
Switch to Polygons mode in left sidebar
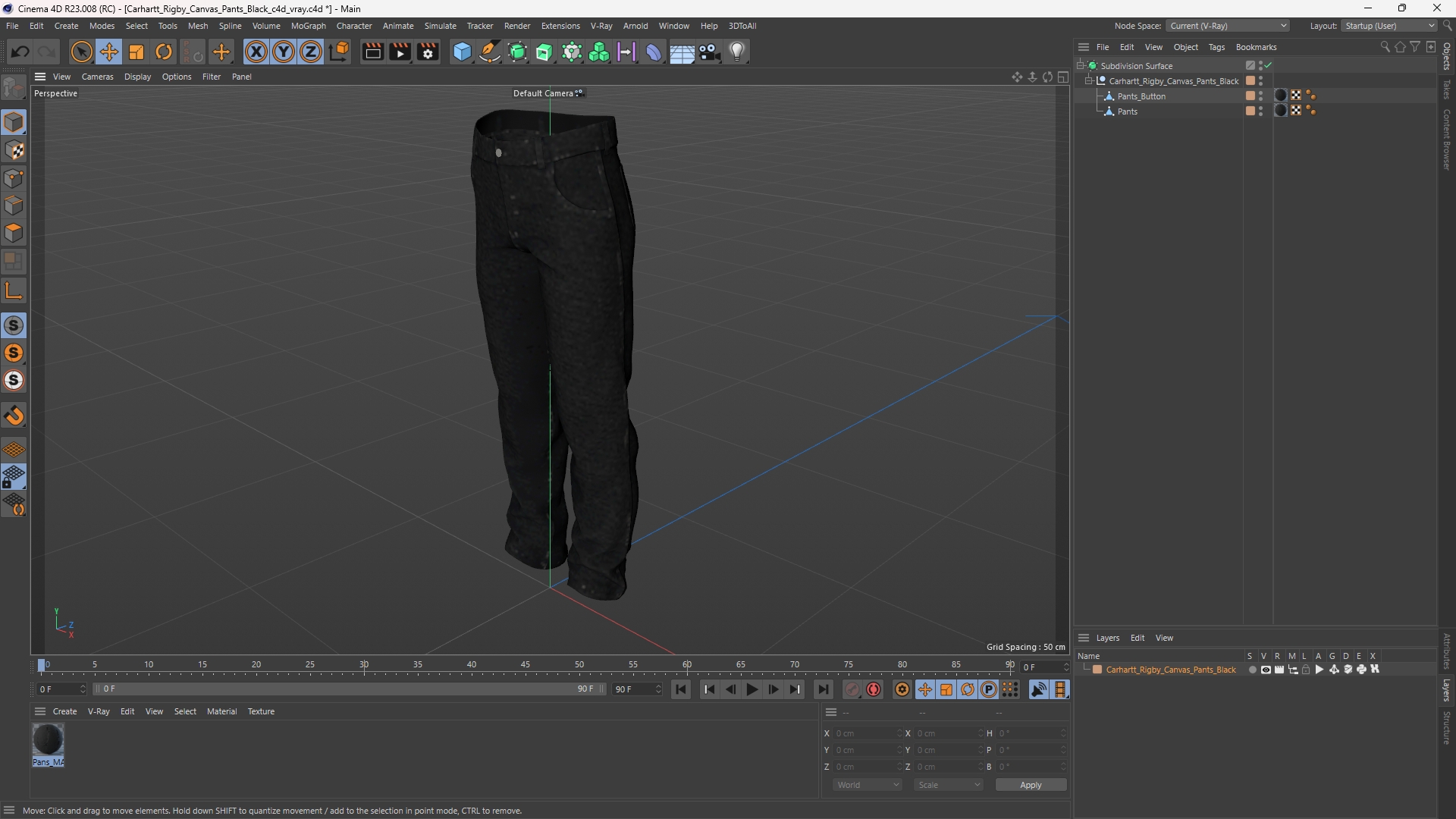pos(14,234)
